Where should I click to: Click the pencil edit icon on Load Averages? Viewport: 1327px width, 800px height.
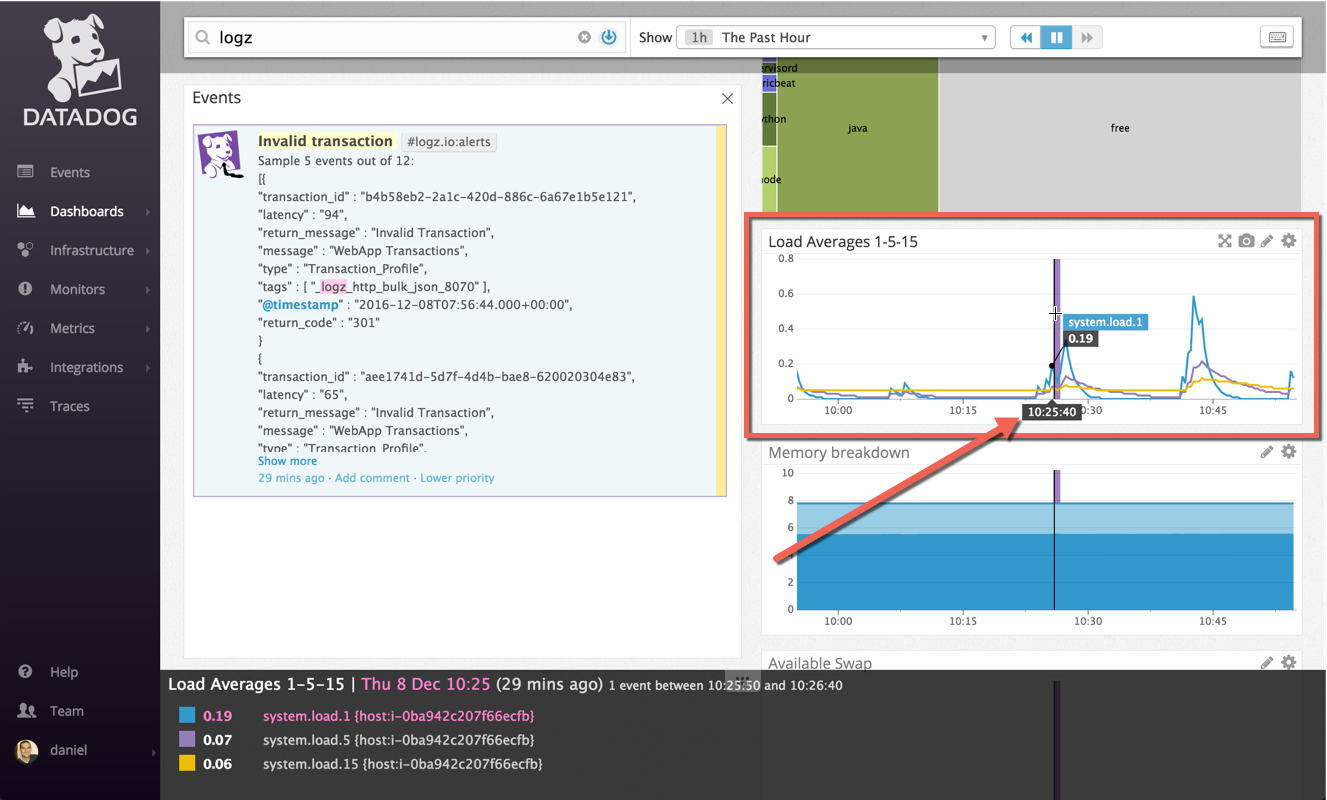(1267, 241)
